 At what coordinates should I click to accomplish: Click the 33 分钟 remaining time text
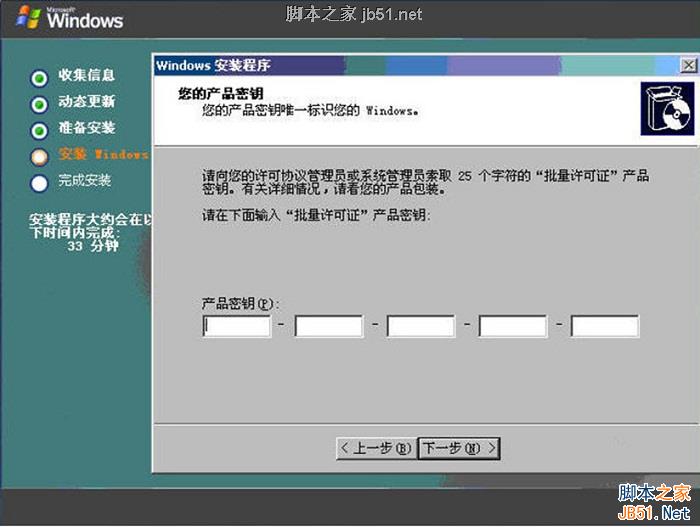93,246
